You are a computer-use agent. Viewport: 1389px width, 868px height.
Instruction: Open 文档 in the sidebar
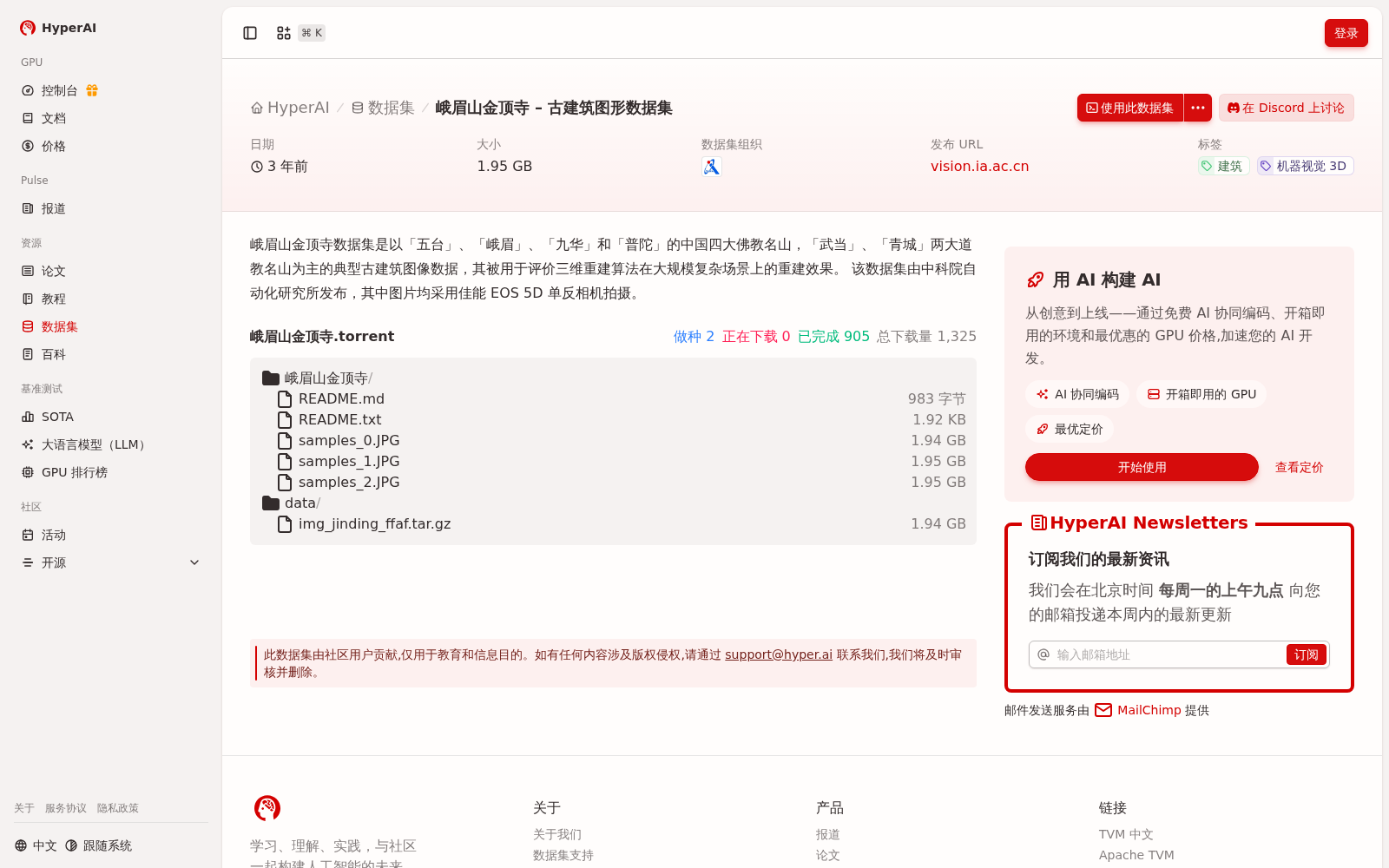(54, 118)
